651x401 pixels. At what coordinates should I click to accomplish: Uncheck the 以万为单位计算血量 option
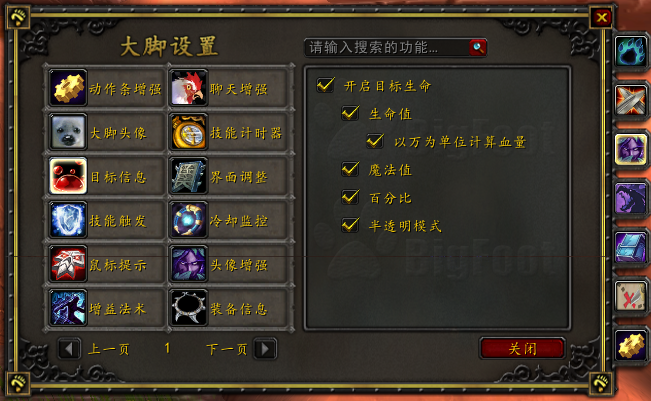(375, 141)
